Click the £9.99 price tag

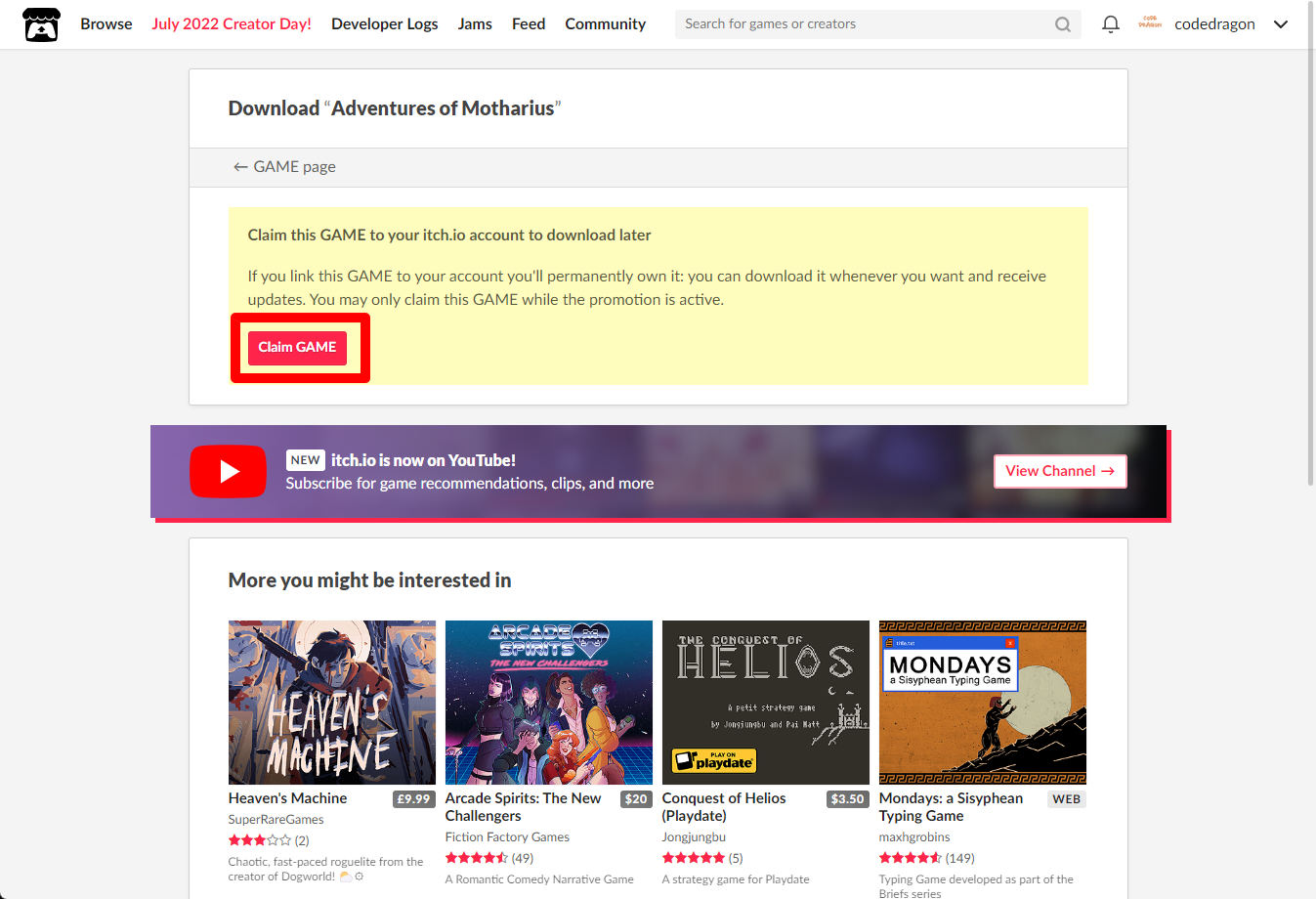coord(413,799)
